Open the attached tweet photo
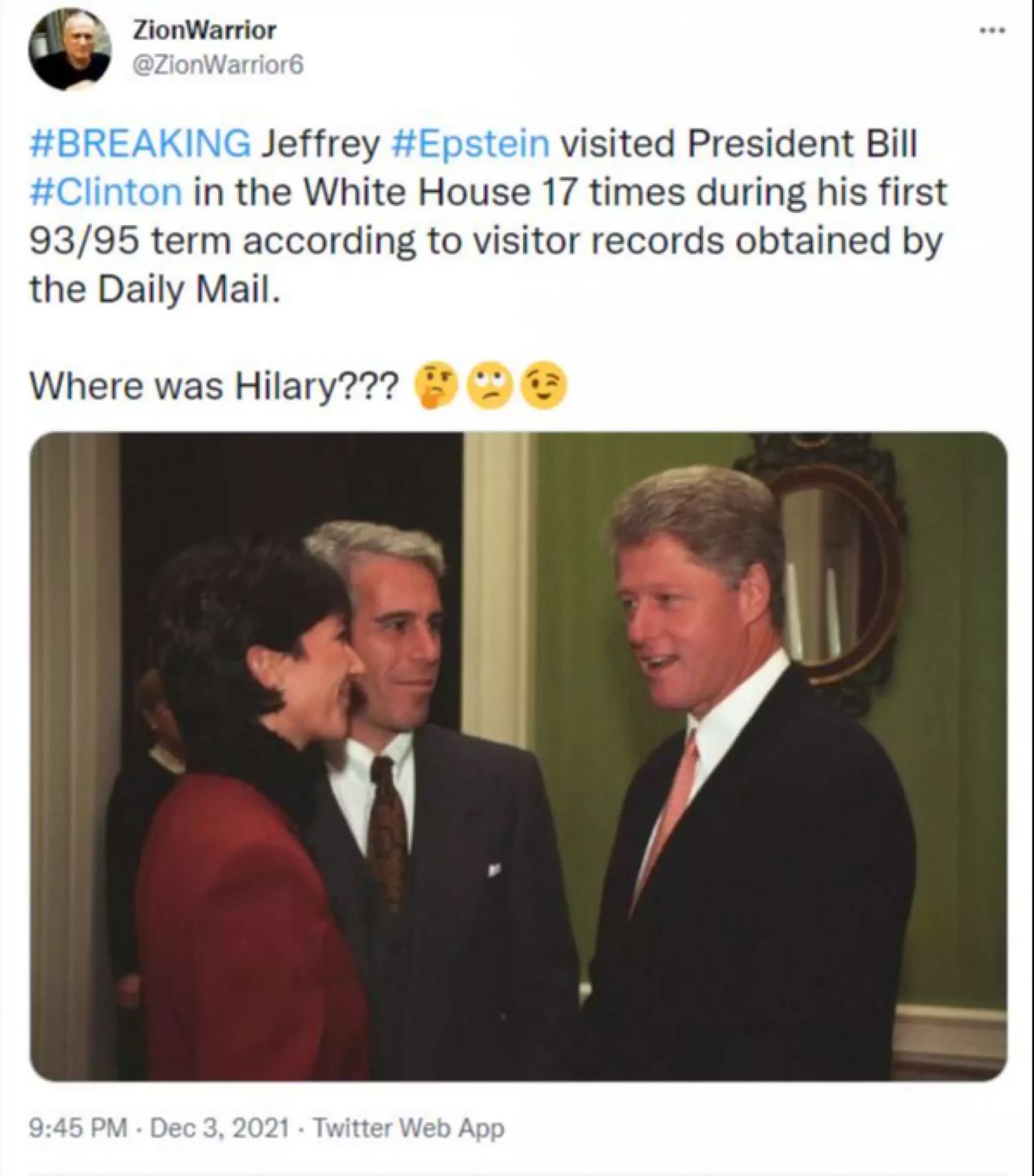Image resolution: width=1034 pixels, height=1176 pixels. [519, 756]
